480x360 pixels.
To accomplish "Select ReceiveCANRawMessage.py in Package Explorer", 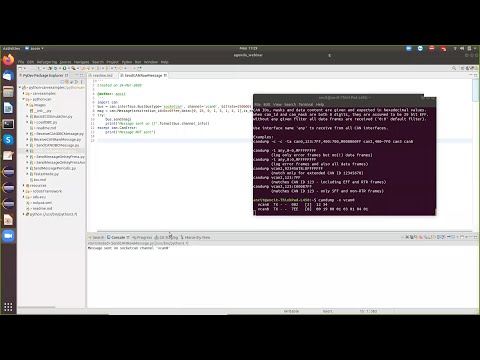I will click(x=55, y=139).
